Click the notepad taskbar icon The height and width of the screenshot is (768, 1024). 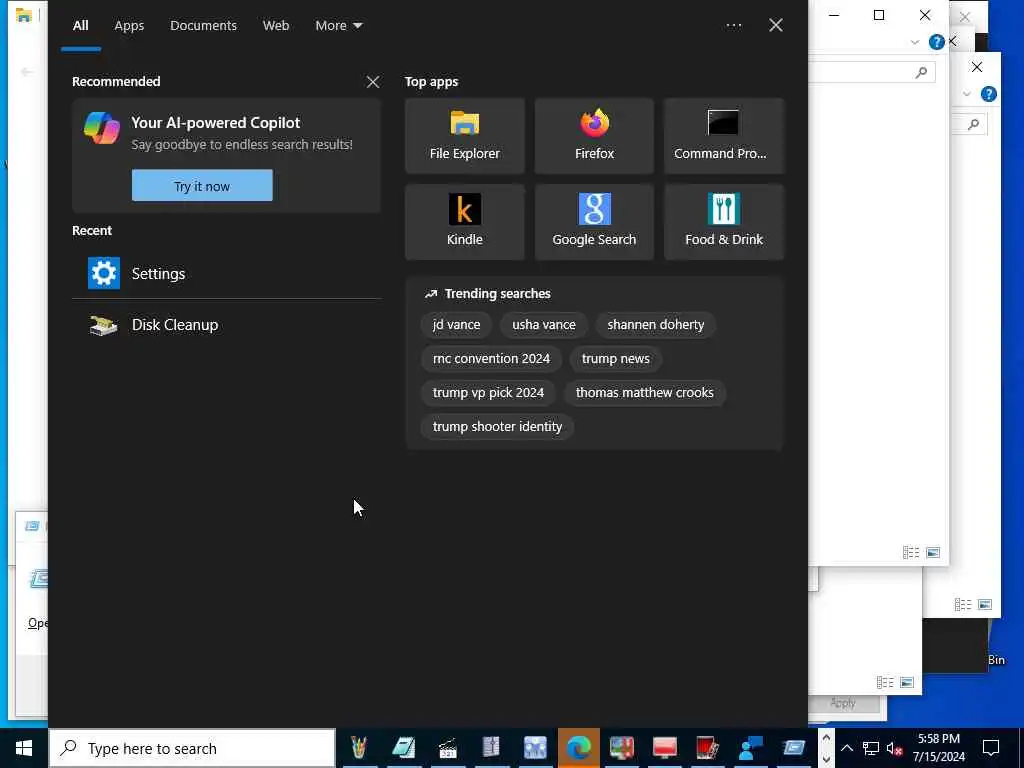coord(404,748)
